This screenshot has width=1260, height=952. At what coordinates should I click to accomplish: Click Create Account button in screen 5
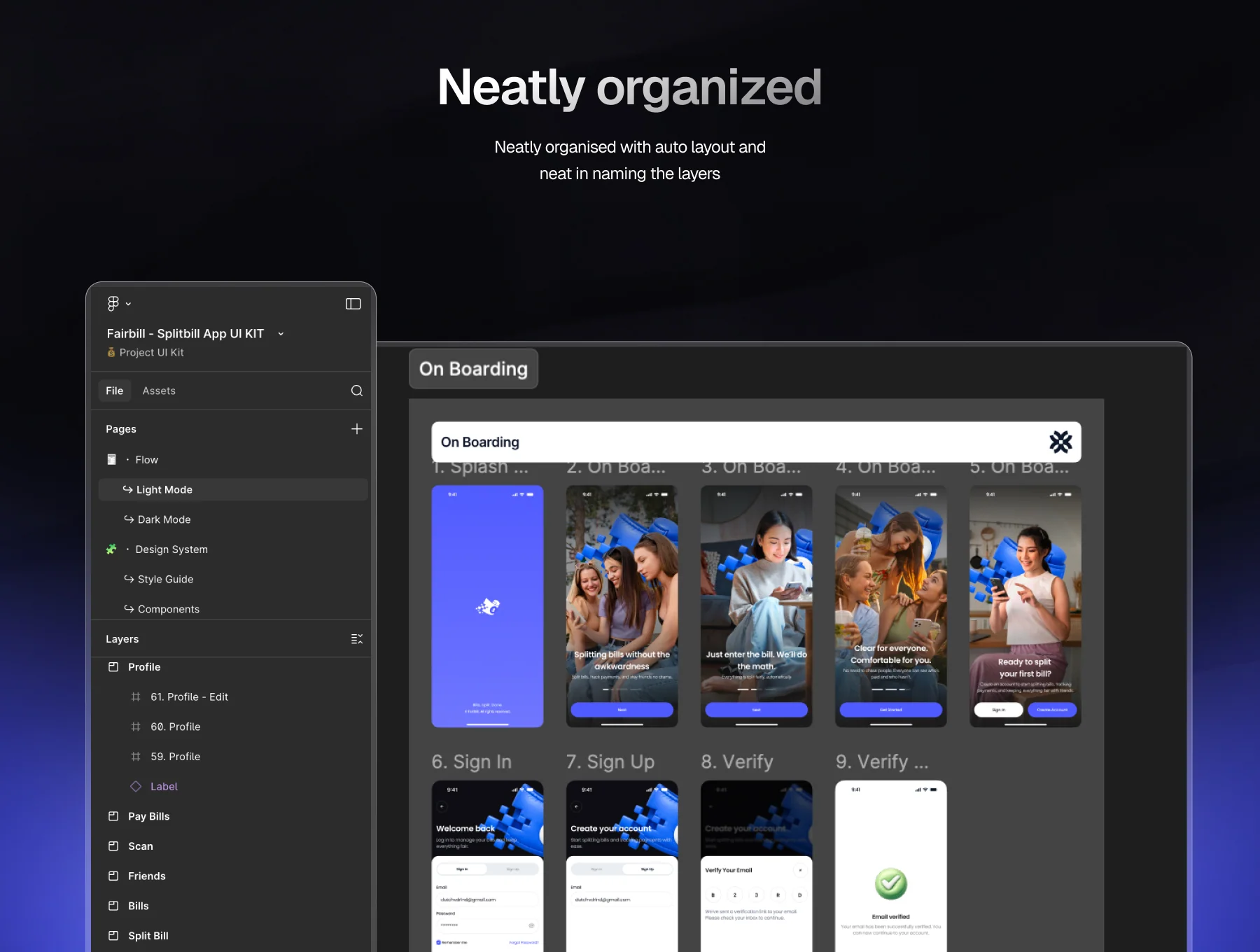point(1052,710)
